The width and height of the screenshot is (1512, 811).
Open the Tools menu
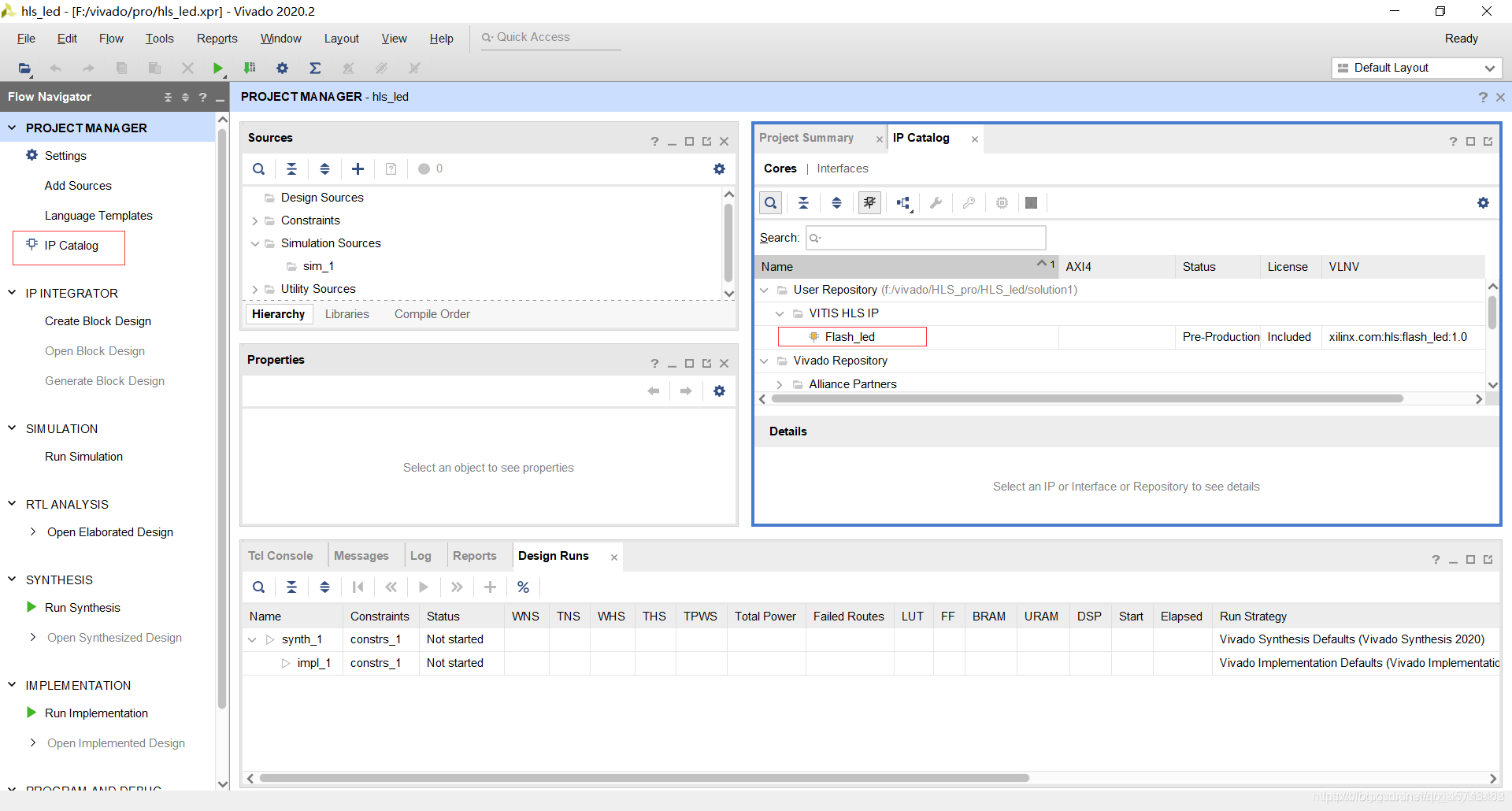point(159,39)
